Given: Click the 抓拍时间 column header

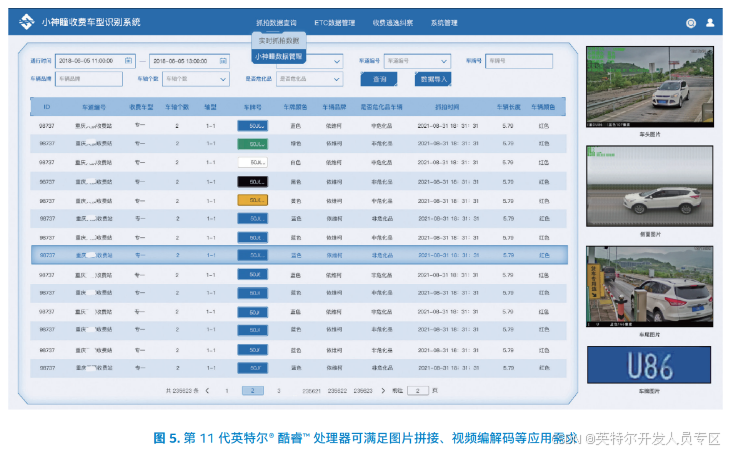Looking at the screenshot, I should pyautogui.click(x=447, y=107).
